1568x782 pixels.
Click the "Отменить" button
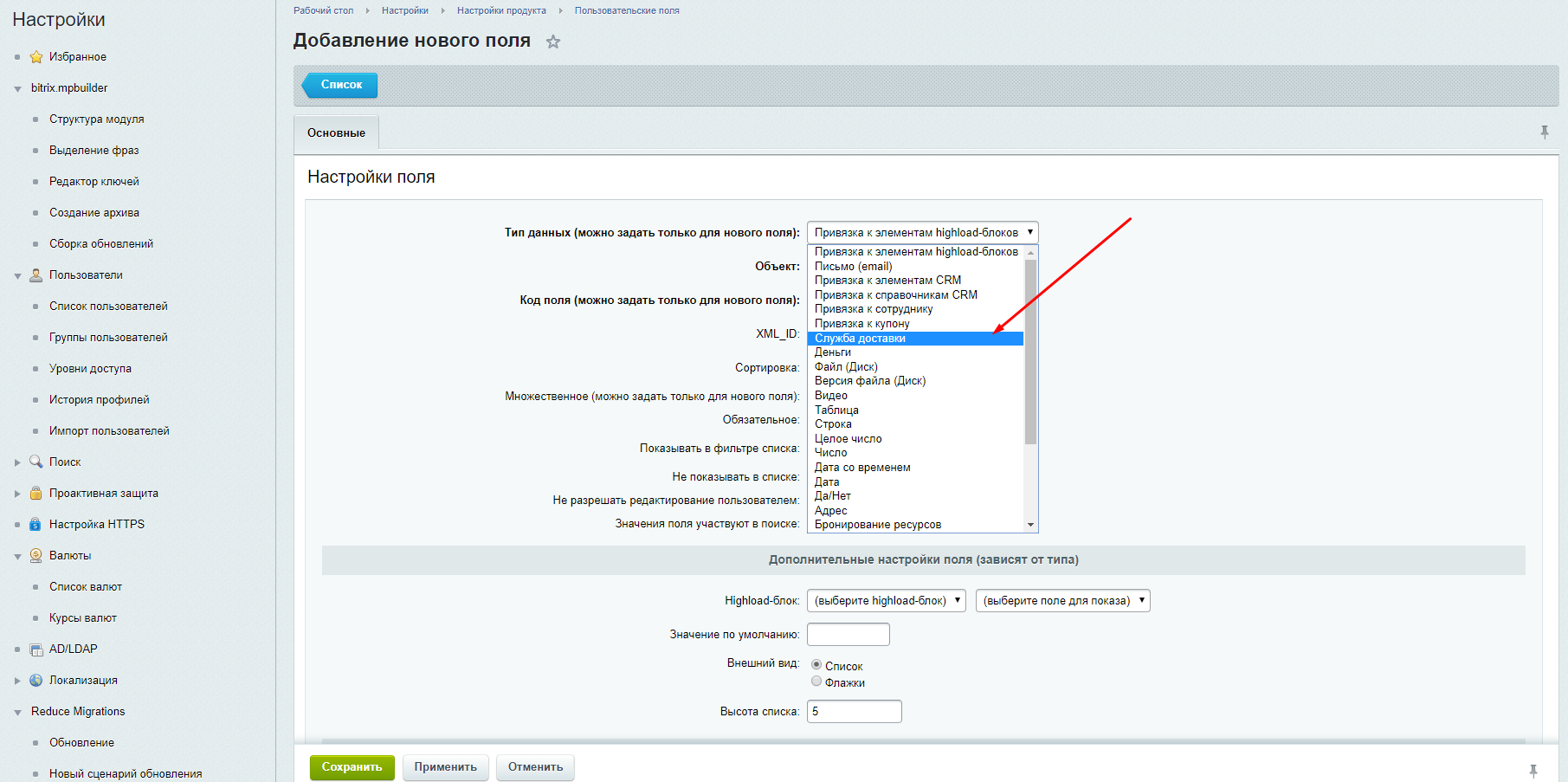click(535, 767)
